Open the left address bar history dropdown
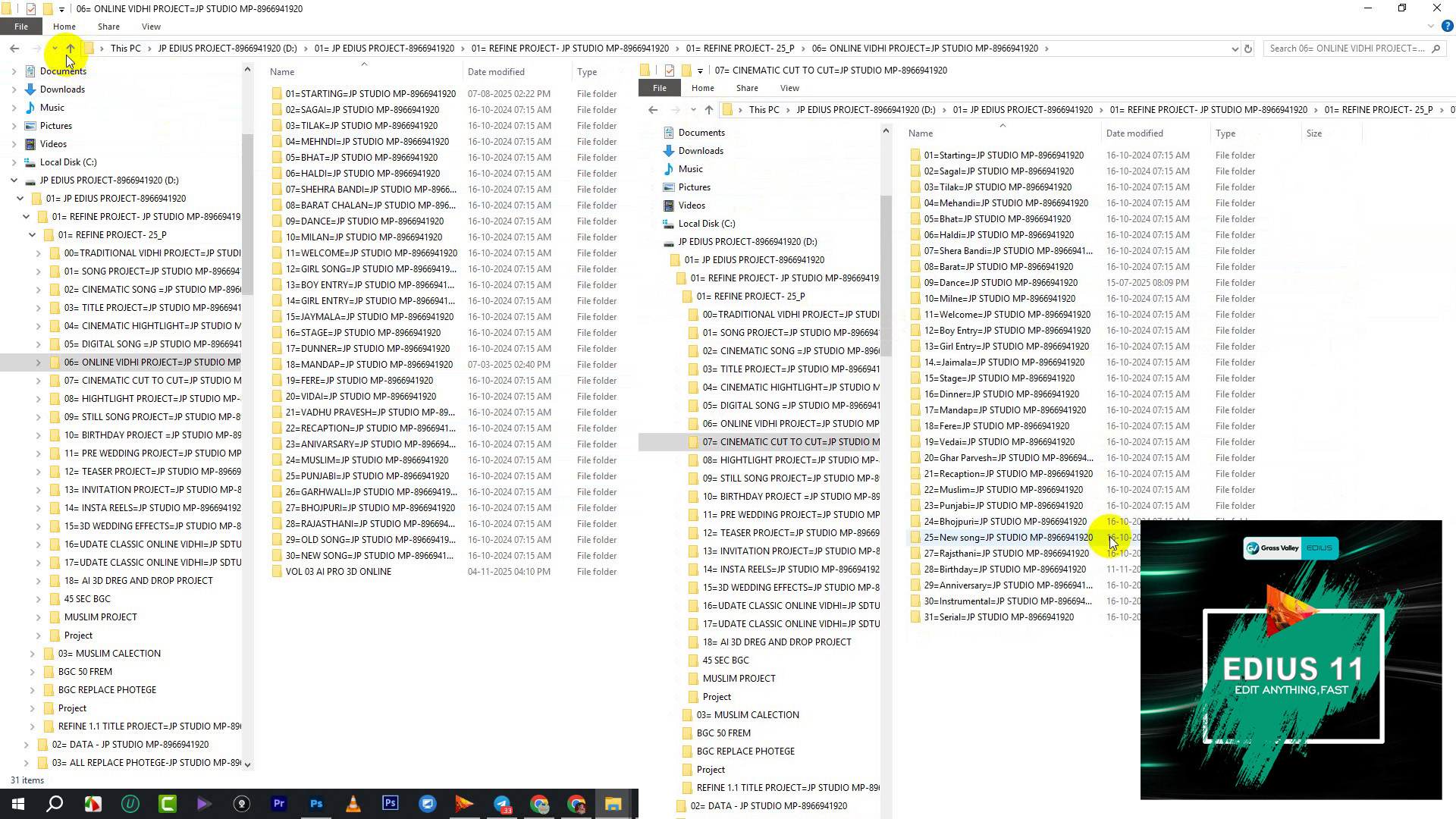The image size is (1456, 819). [1235, 49]
